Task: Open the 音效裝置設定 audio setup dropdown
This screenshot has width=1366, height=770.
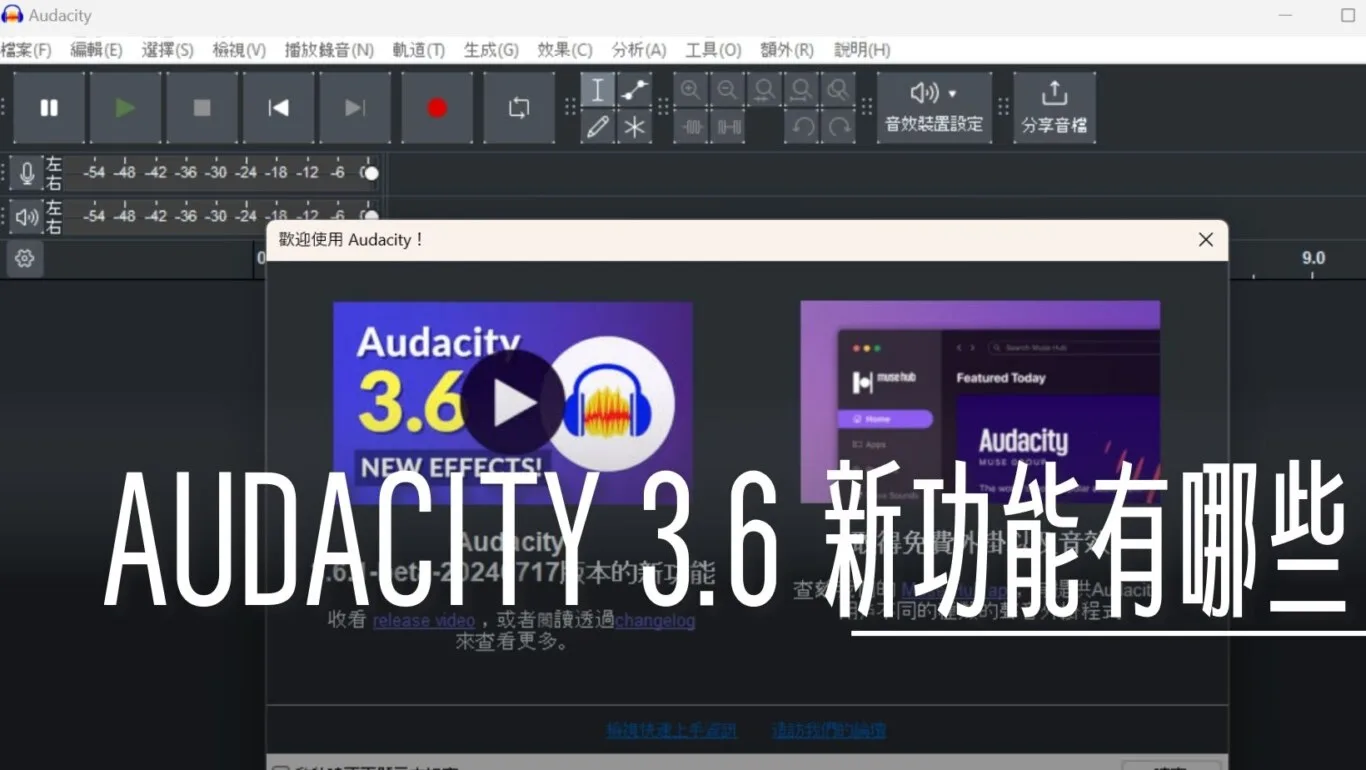Action: (x=934, y=108)
